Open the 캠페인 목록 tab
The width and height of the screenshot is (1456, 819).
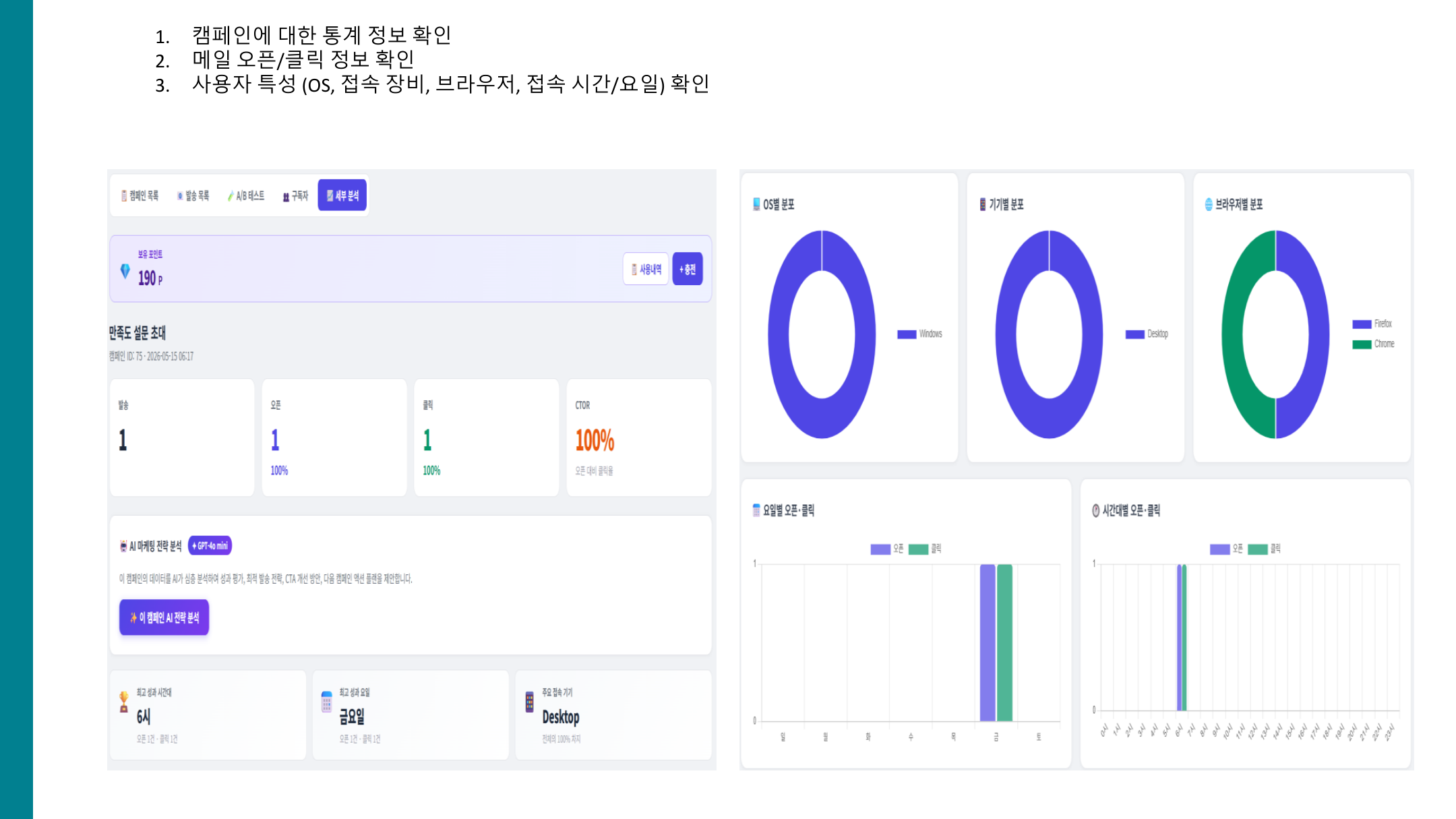140,195
